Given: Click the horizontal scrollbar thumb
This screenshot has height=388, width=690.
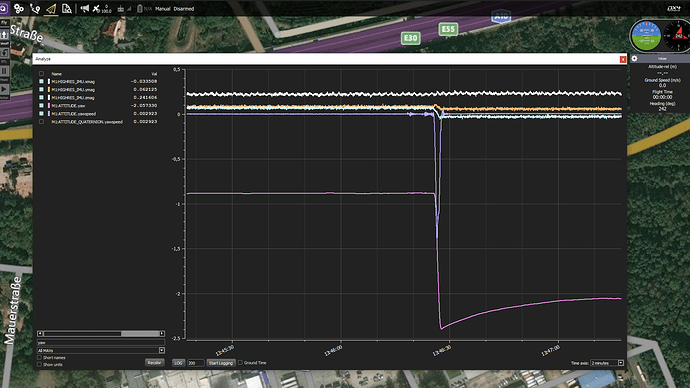Looking at the screenshot, I should [140, 333].
